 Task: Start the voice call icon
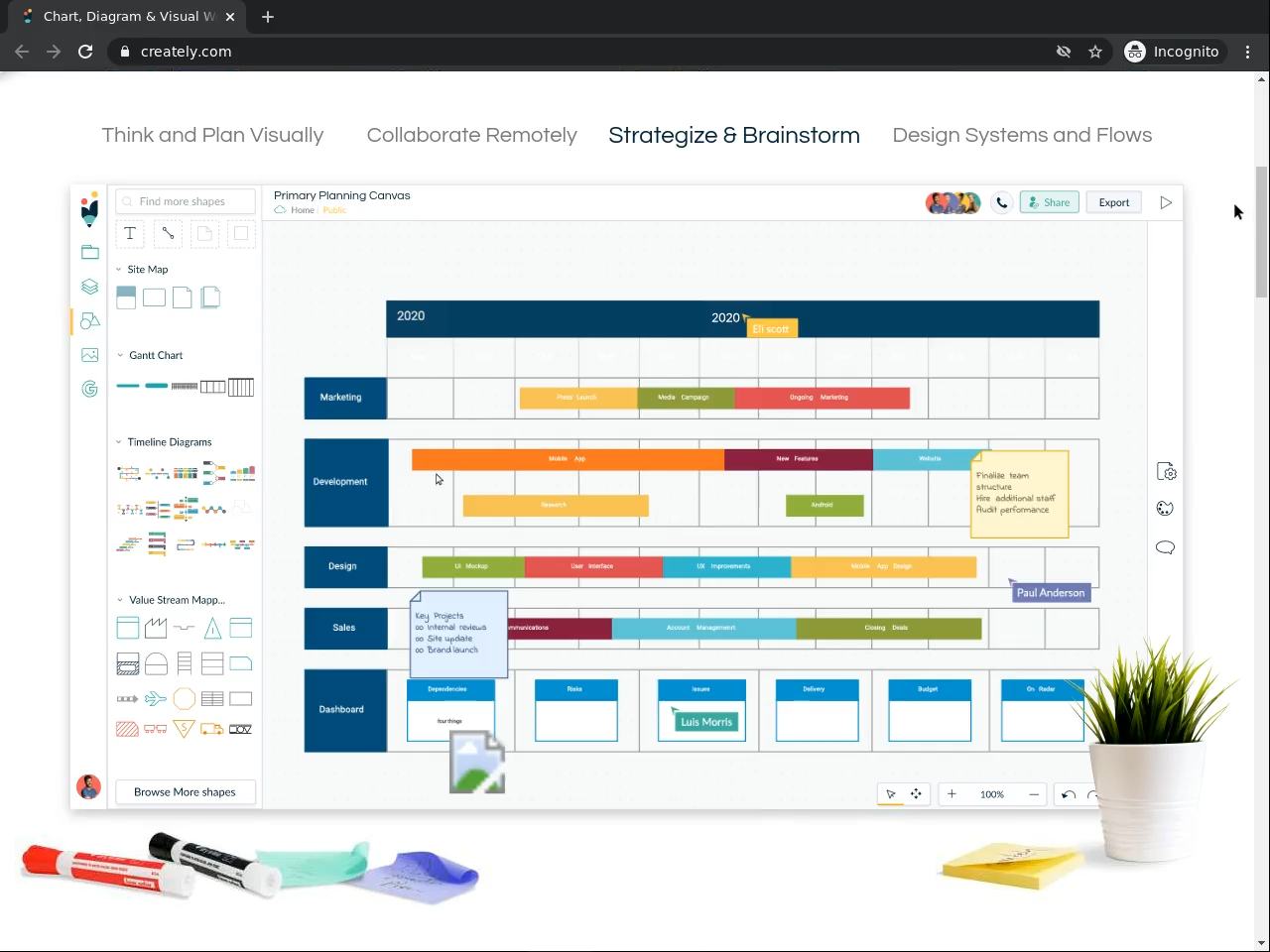click(x=1002, y=202)
